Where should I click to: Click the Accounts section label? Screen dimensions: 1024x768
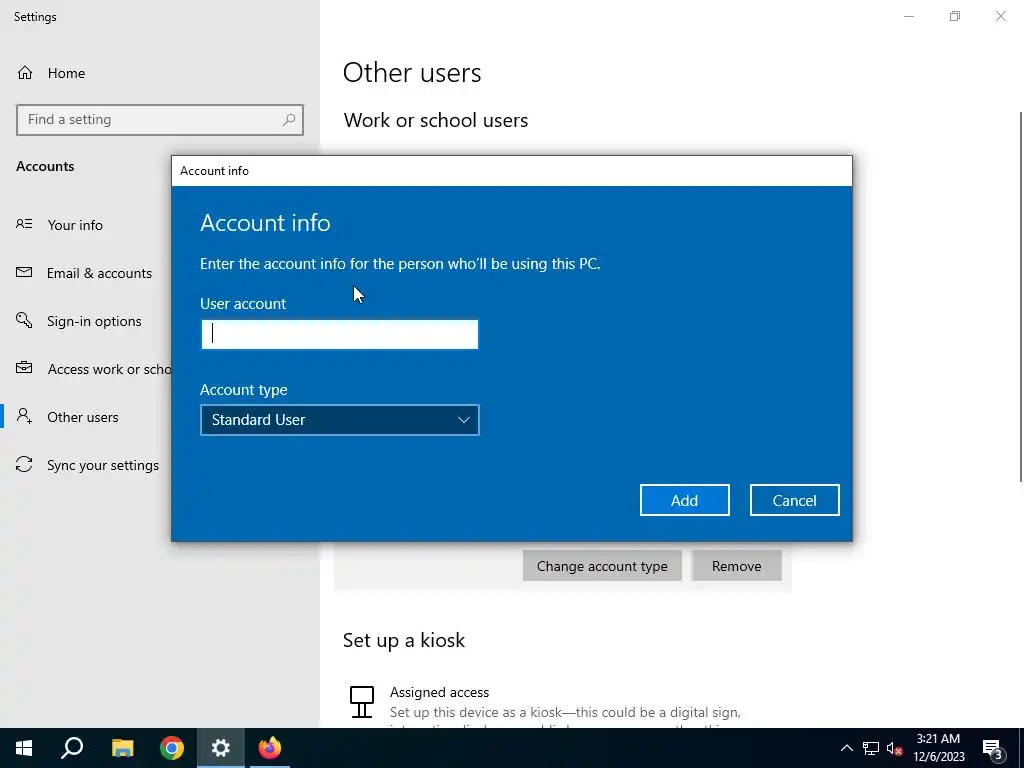pos(45,166)
